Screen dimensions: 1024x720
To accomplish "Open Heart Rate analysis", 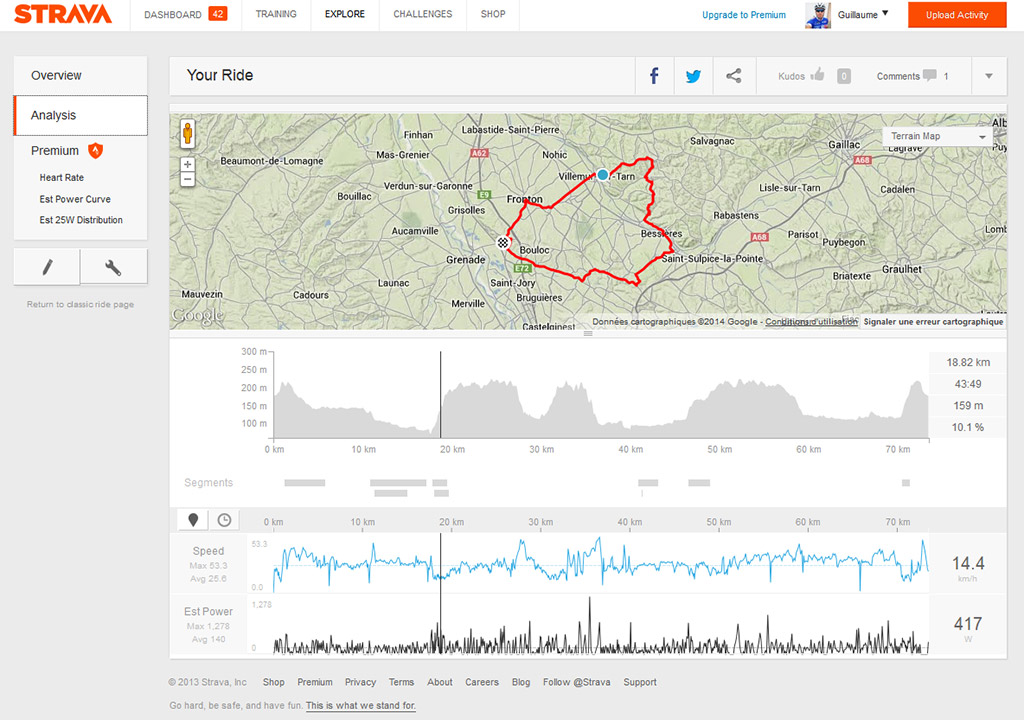I will 61,178.
